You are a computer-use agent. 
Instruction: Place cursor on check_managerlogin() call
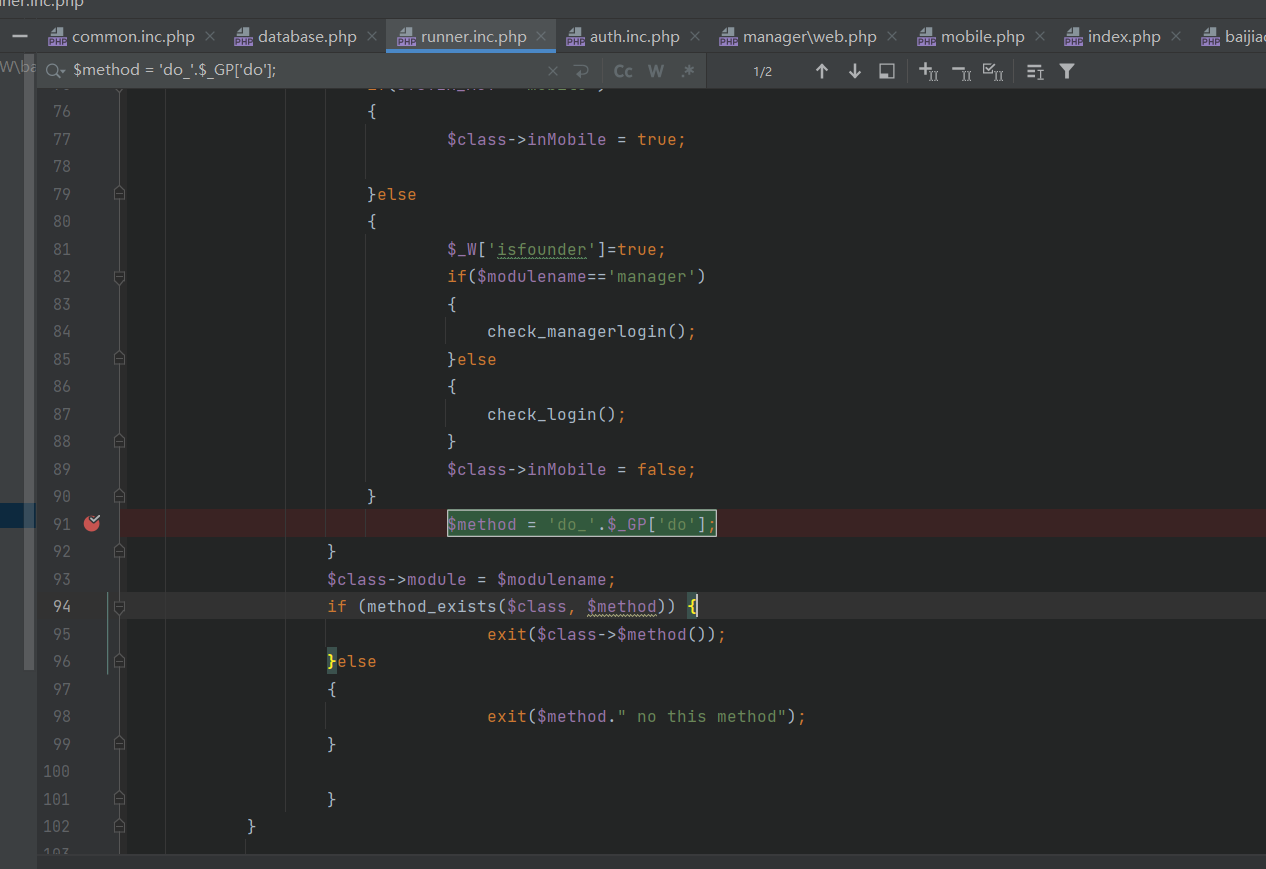591,331
